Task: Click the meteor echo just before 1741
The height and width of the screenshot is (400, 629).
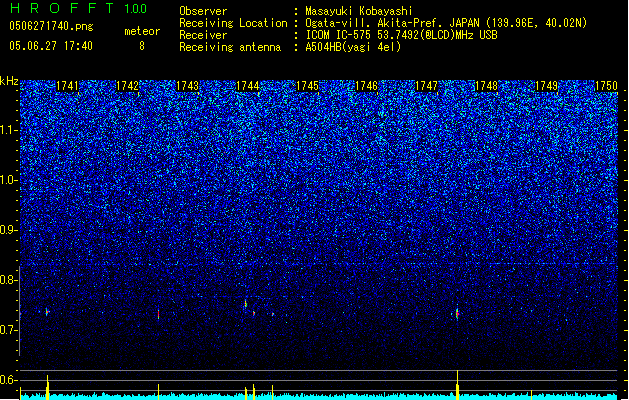Action: 47,312
